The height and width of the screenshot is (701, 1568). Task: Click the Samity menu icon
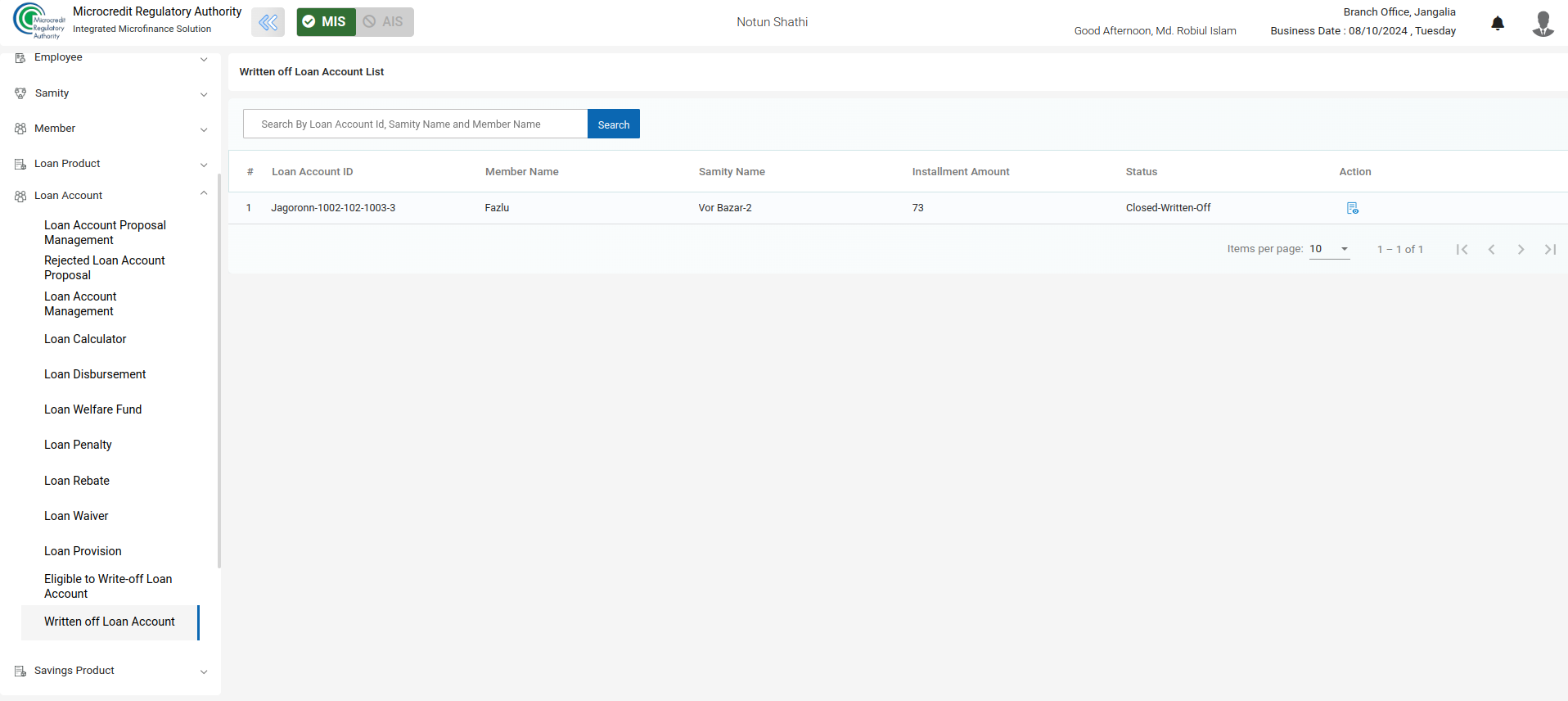pyautogui.click(x=20, y=93)
